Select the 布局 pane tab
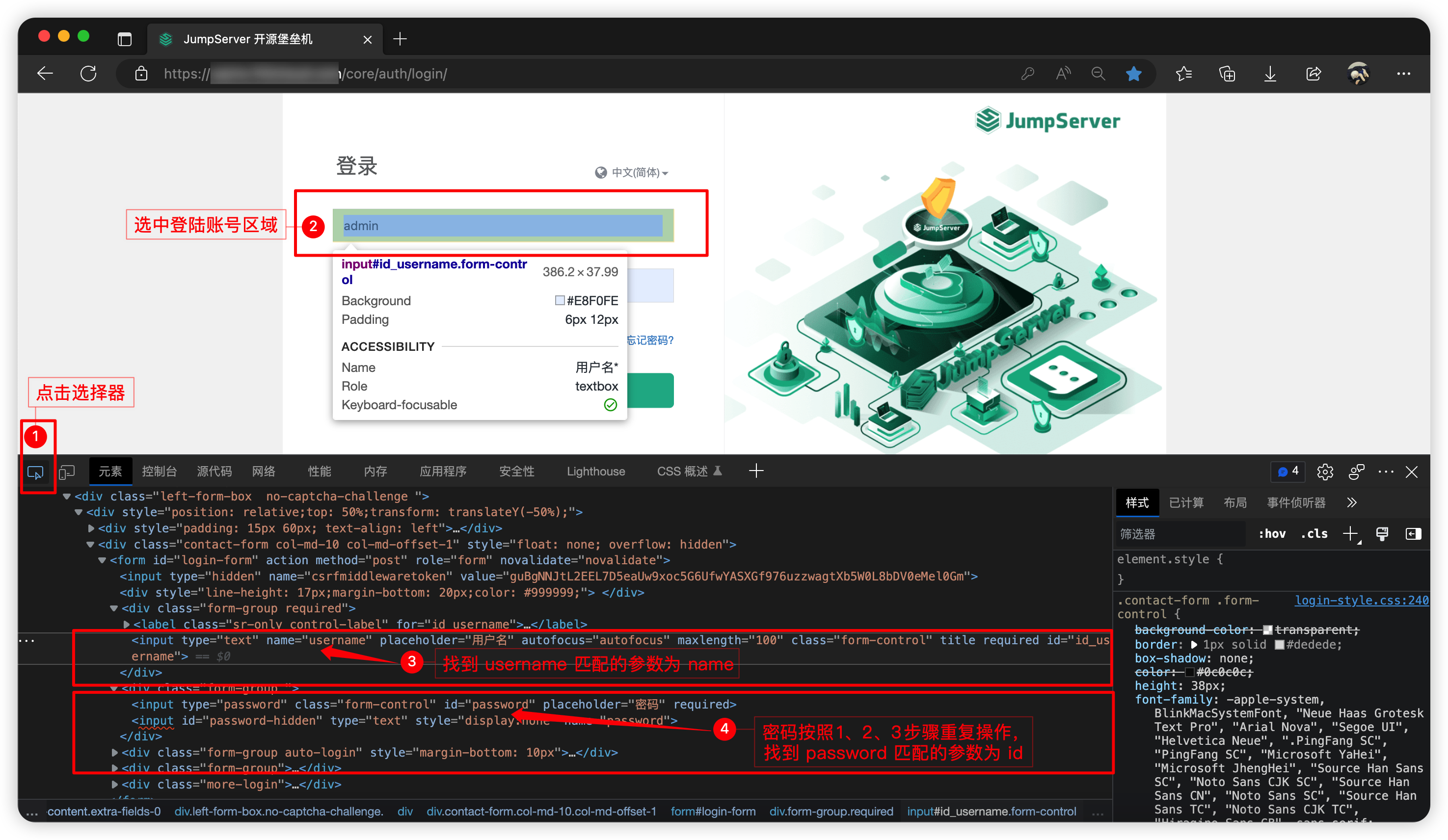 (1235, 503)
